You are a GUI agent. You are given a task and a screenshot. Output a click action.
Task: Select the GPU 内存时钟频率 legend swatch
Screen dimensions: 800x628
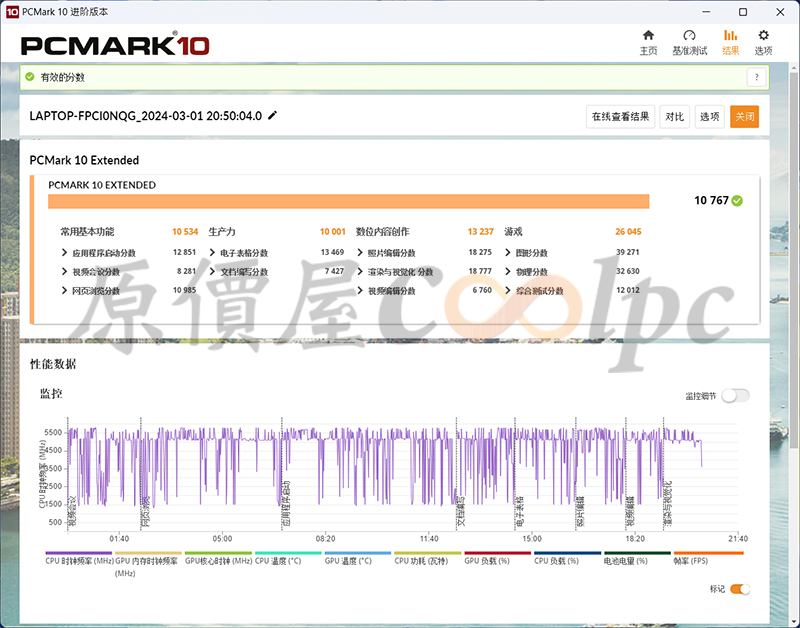click(148, 553)
